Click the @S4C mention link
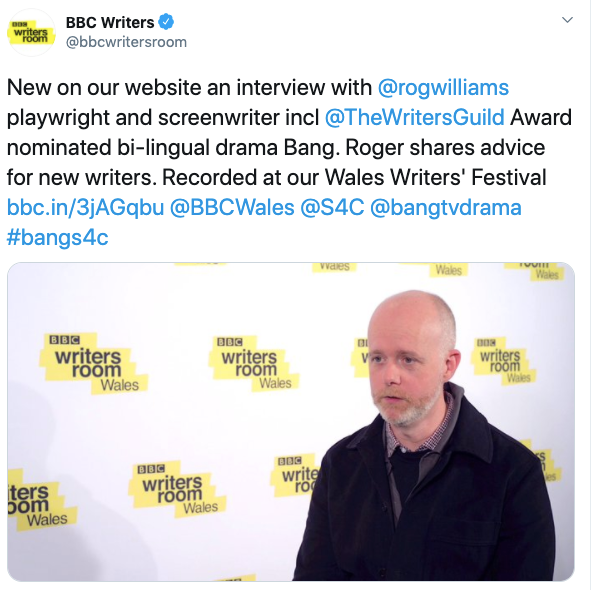Screen dimensions: 592x590 click(332, 208)
